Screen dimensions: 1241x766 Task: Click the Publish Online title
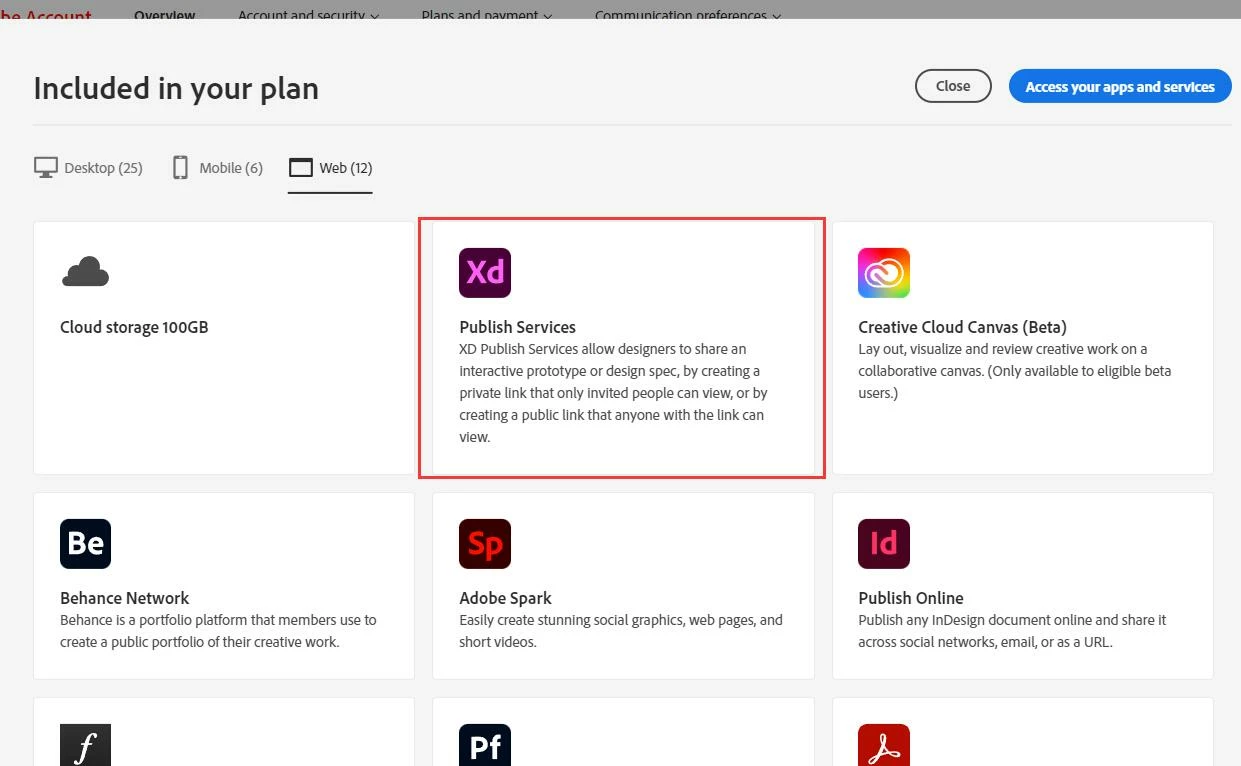(911, 598)
